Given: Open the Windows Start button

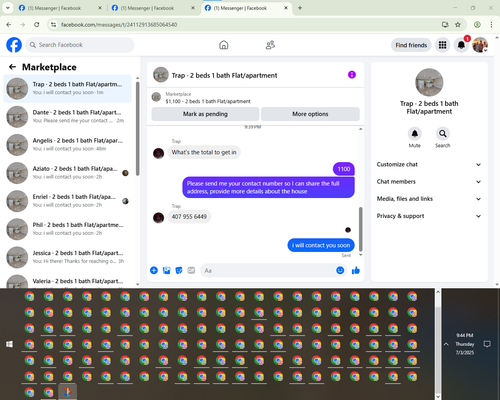Looking at the screenshot, I should 9,344.
